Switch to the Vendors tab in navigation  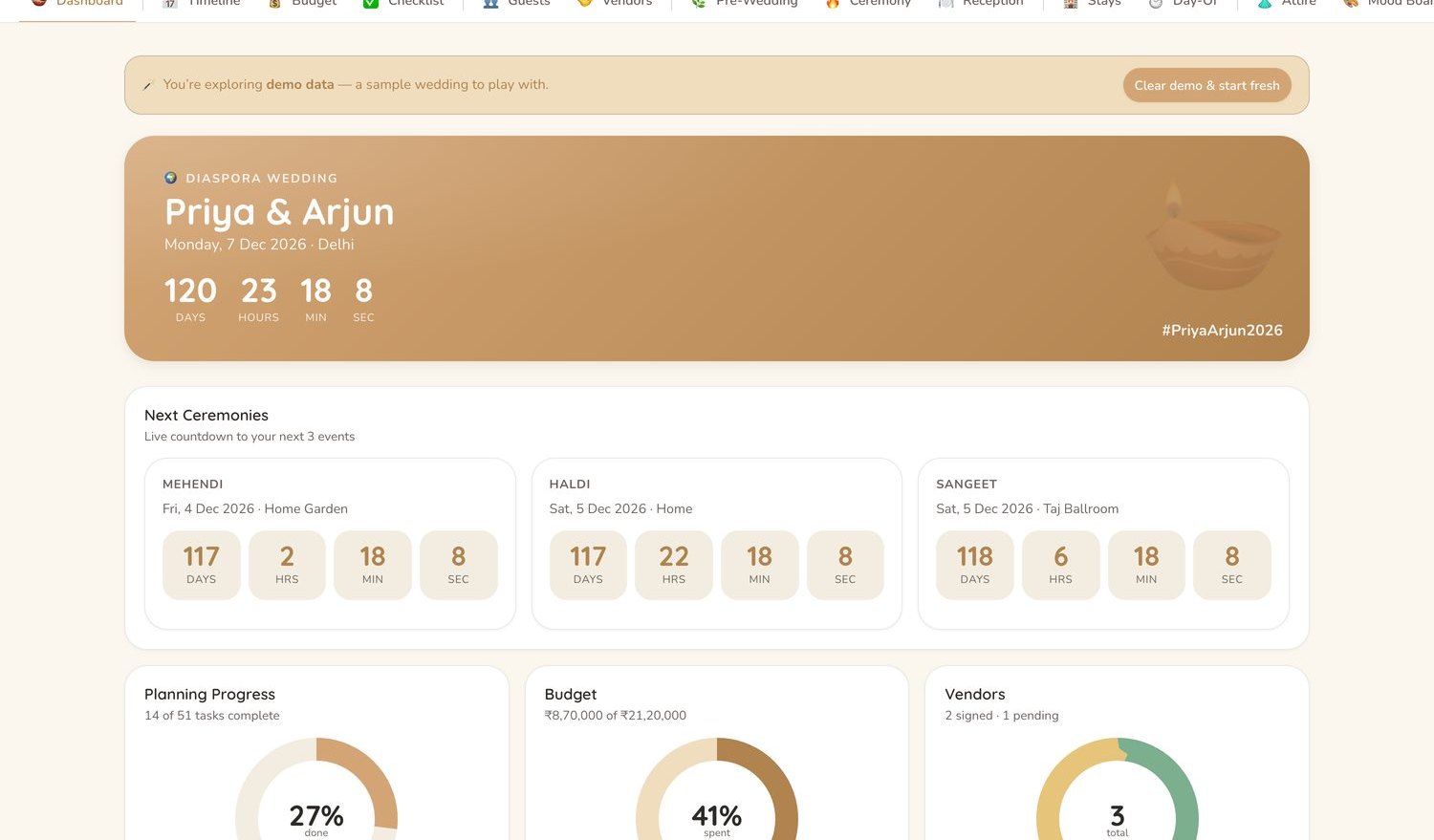(616, 4)
